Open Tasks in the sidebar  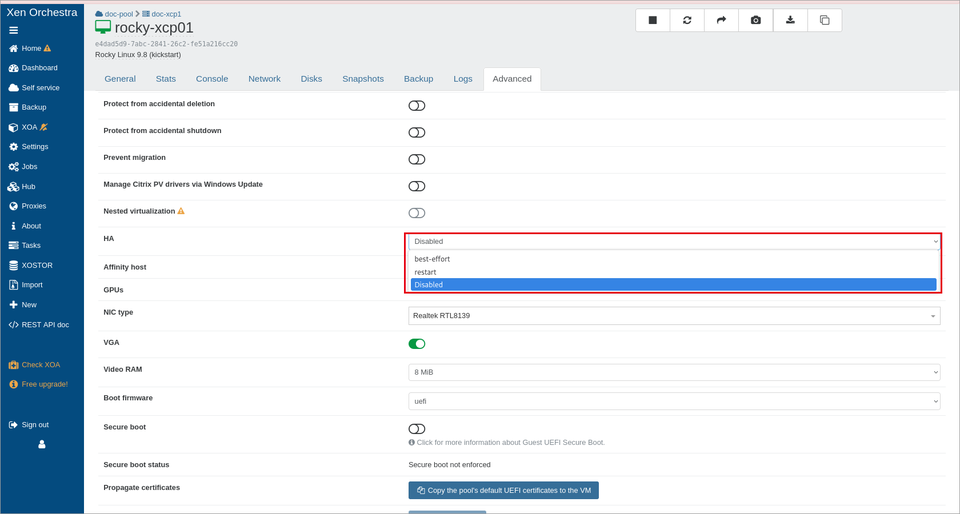(25, 245)
